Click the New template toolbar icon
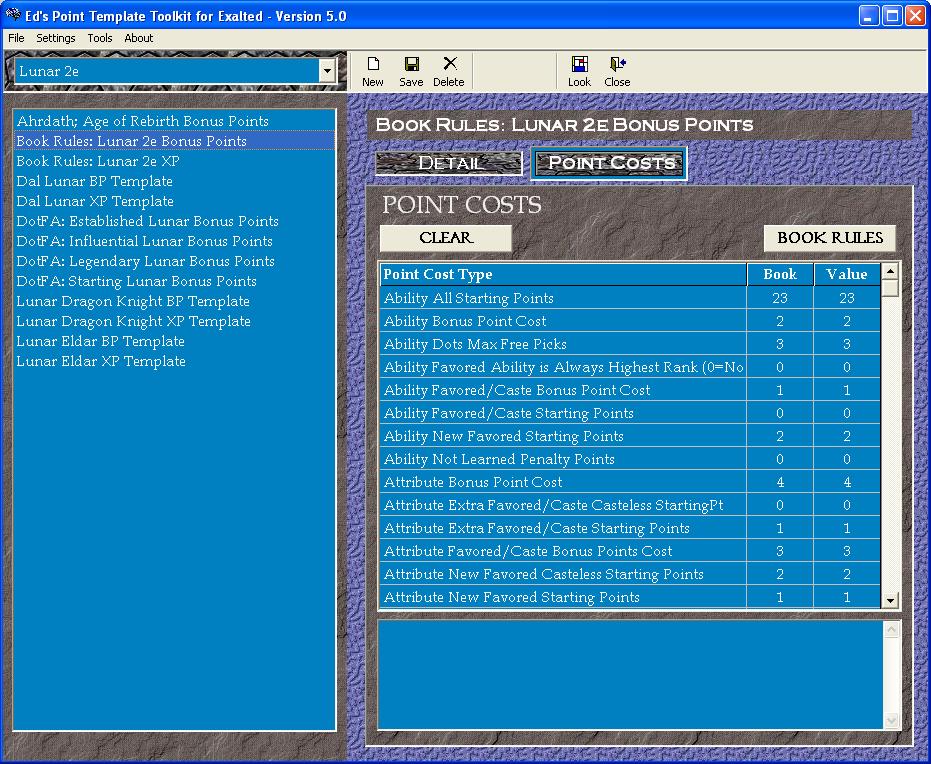The image size is (931, 764). click(x=373, y=65)
